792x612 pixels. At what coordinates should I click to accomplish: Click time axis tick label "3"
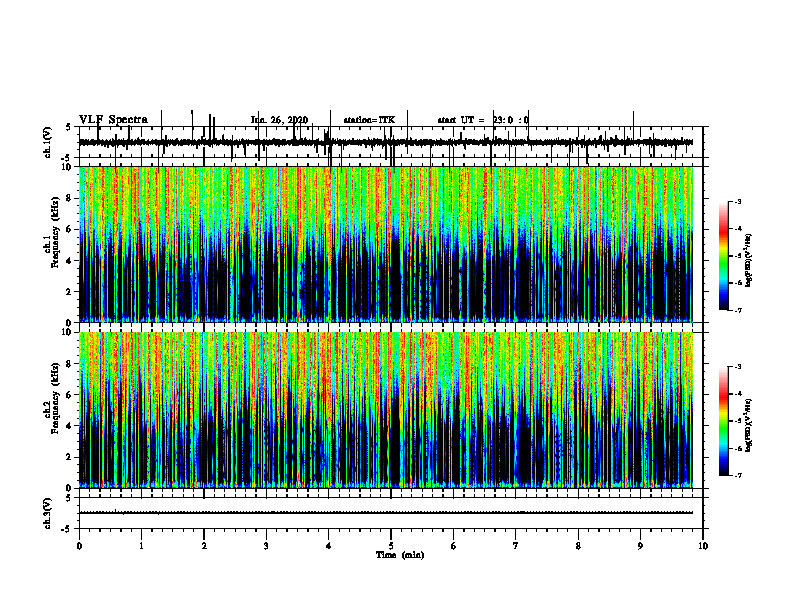click(266, 546)
